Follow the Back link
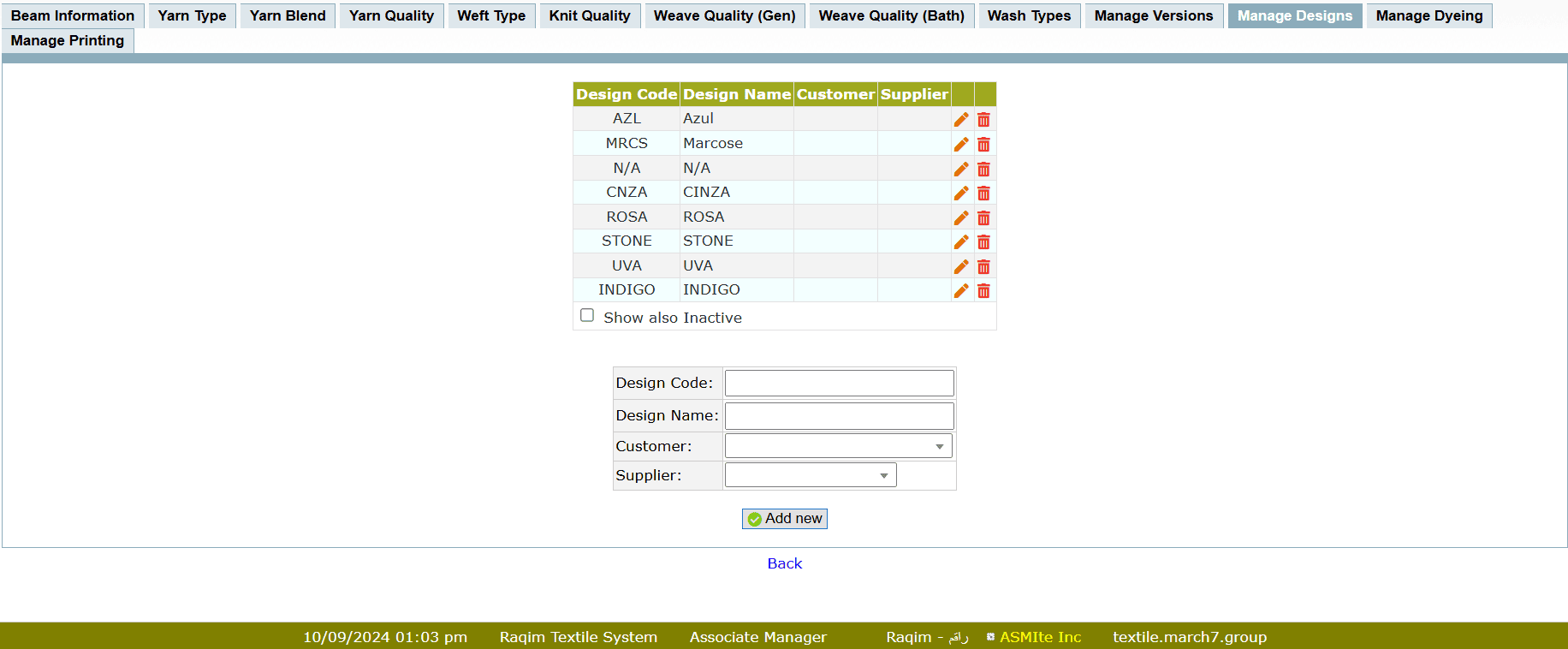Image resolution: width=1568 pixels, height=649 pixels. (x=784, y=563)
